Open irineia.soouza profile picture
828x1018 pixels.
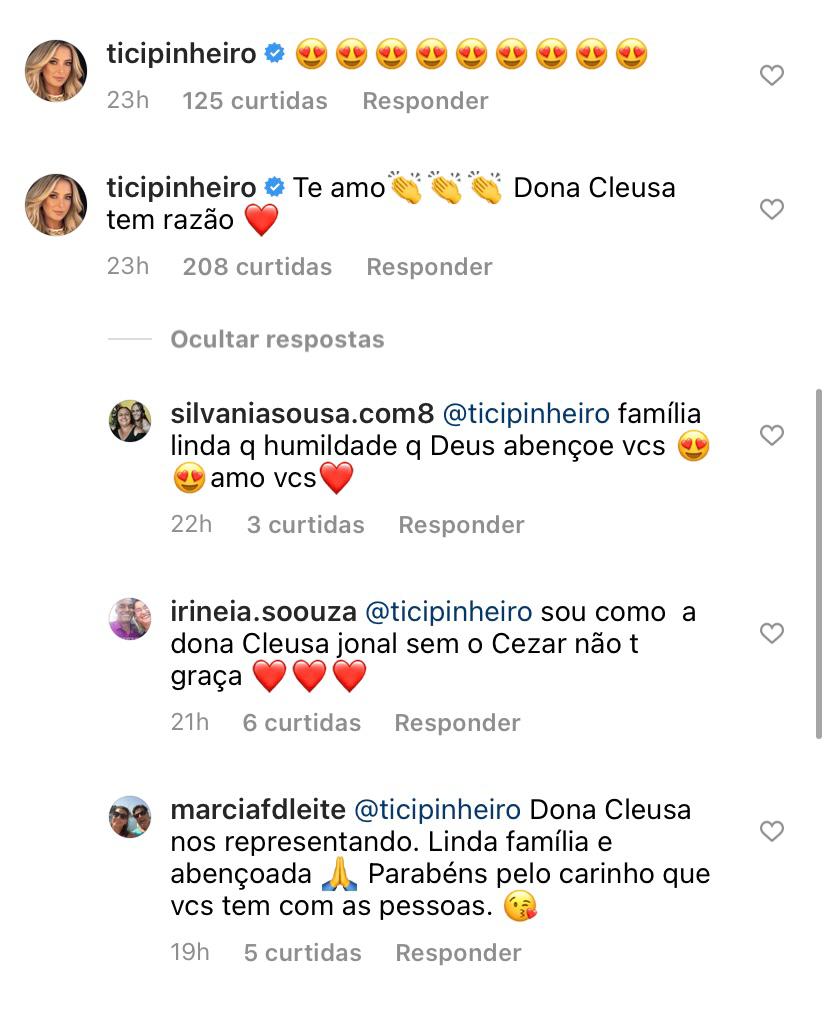coord(130,619)
